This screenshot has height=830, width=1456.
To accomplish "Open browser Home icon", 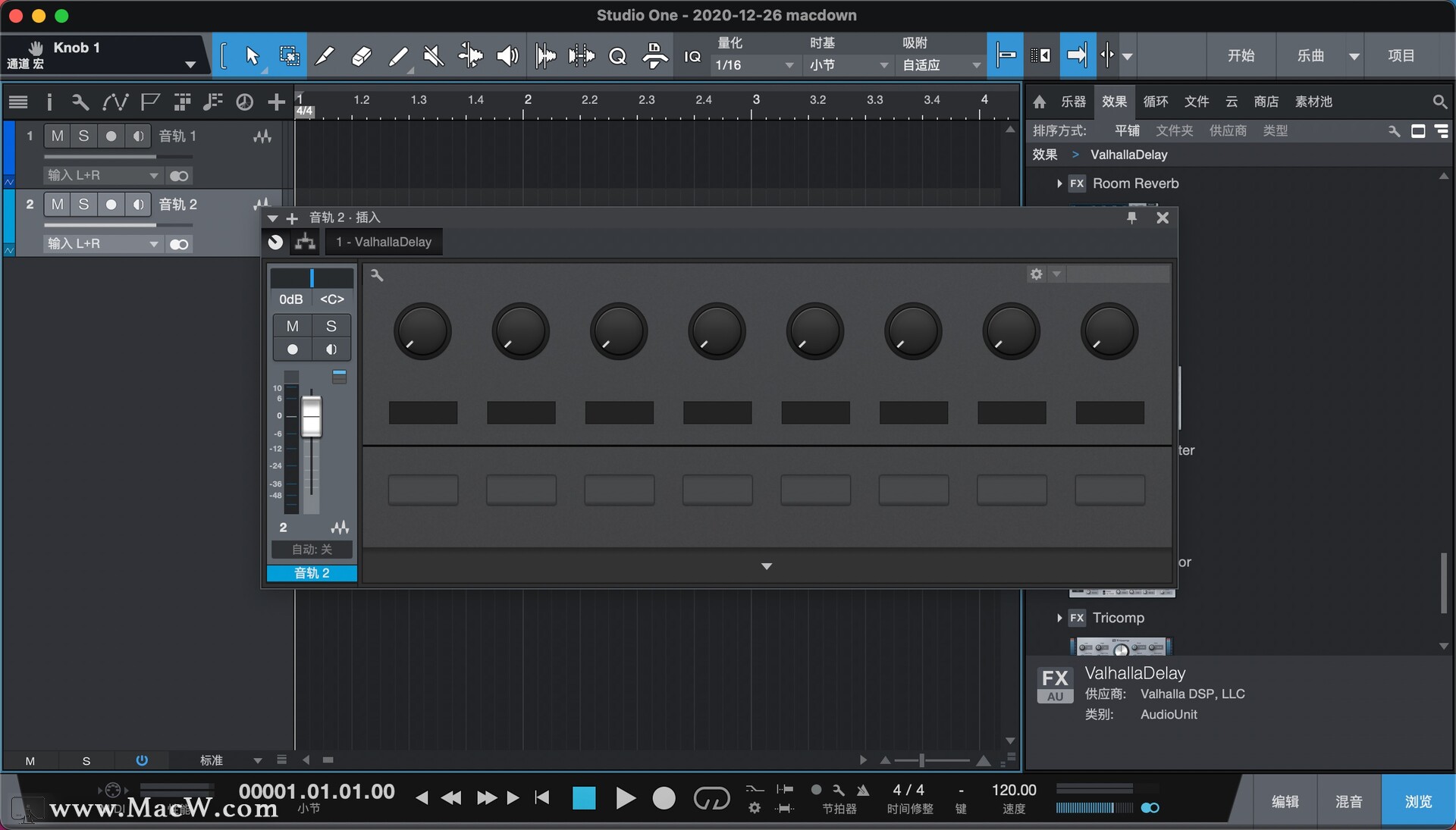I will click(x=1040, y=102).
